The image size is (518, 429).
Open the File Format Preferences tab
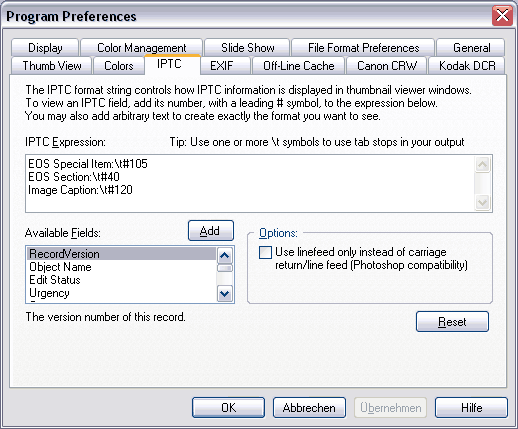pos(363,47)
